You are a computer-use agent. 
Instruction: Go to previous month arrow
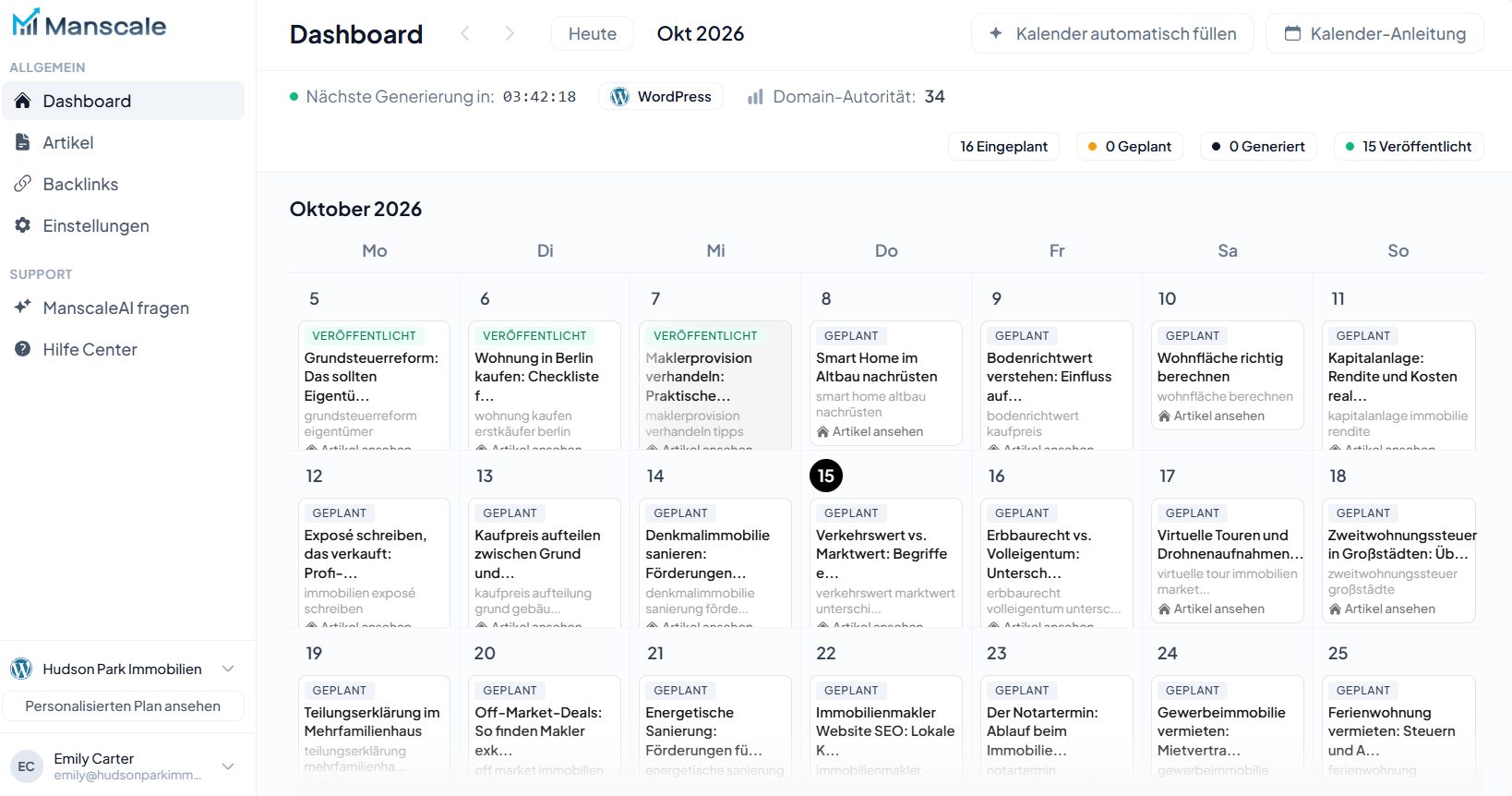pyautogui.click(x=465, y=33)
